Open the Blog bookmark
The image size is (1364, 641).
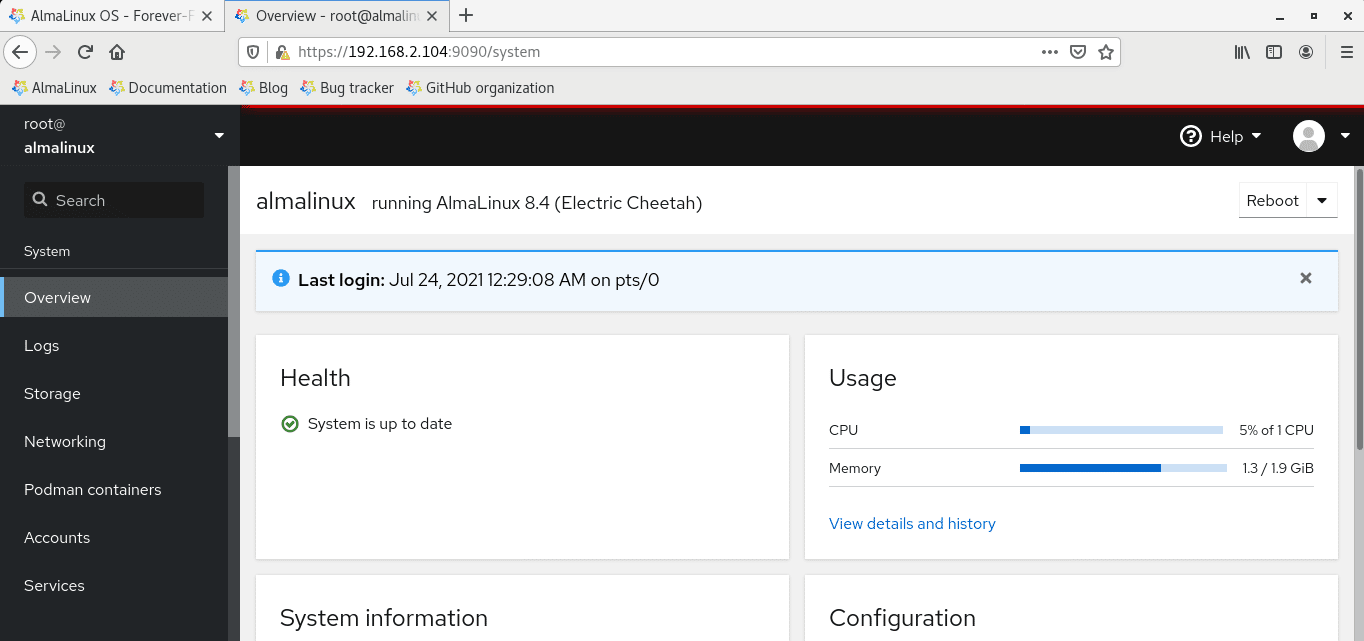tap(263, 88)
